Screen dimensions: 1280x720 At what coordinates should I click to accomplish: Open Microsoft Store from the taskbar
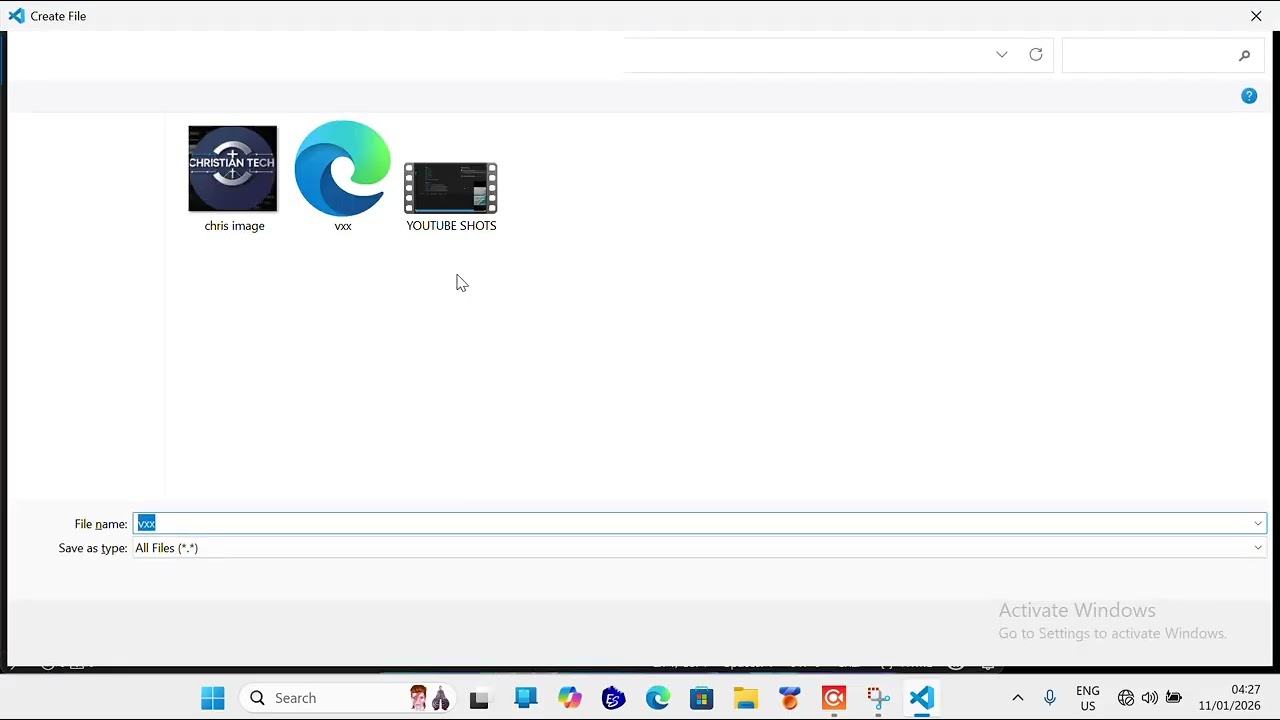(702, 698)
